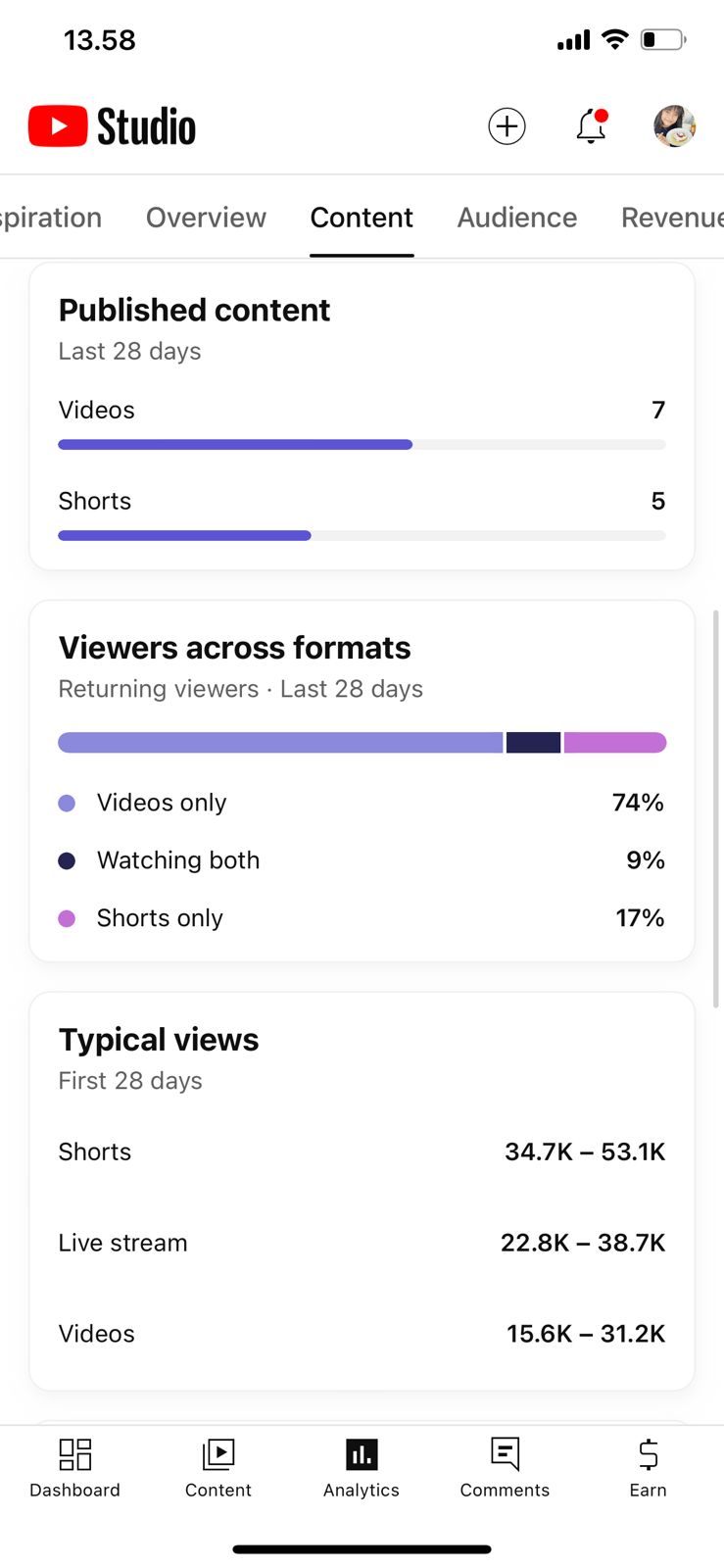The width and height of the screenshot is (724, 1568).
Task: Go to the Earn dollar icon
Action: 648,1466
